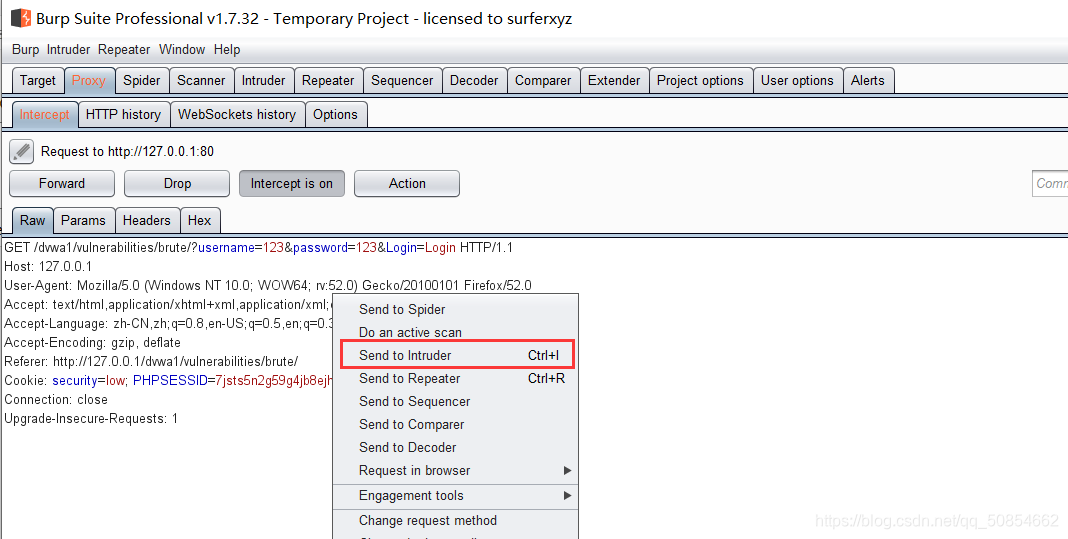Select the Raw request view tab
The width and height of the screenshot is (1068, 539).
(32, 220)
